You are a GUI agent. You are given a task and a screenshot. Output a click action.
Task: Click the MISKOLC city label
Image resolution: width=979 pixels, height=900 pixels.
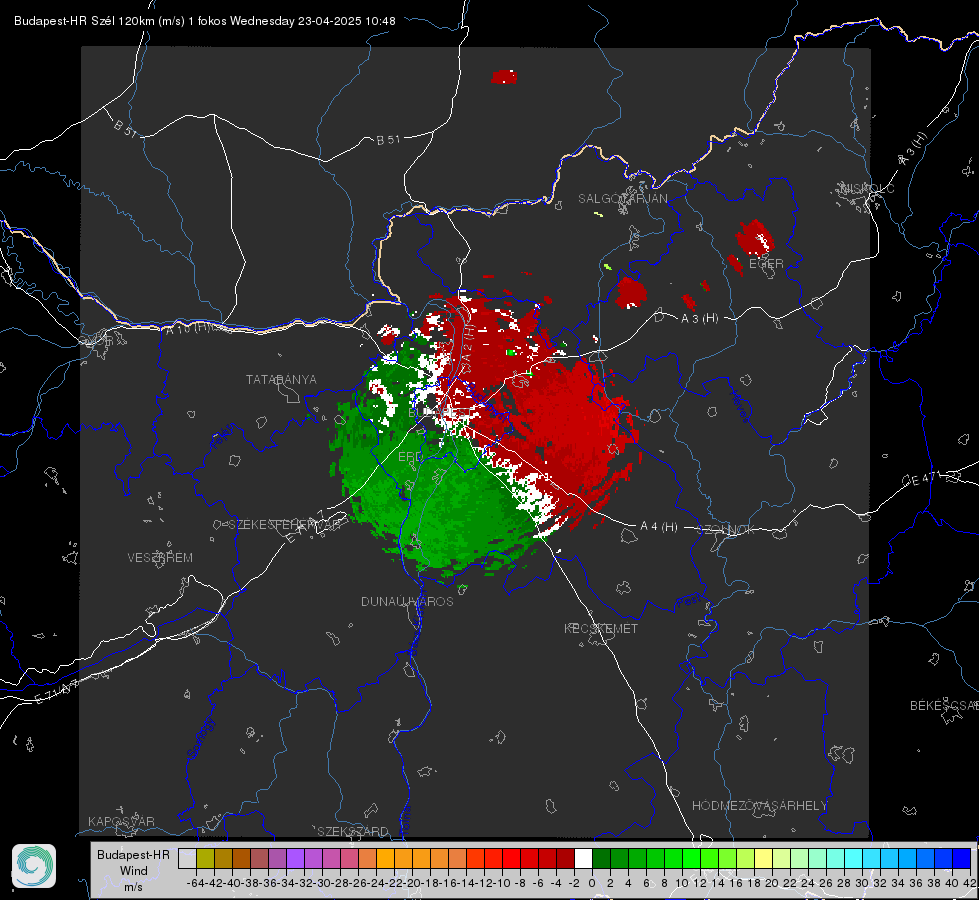point(867,188)
